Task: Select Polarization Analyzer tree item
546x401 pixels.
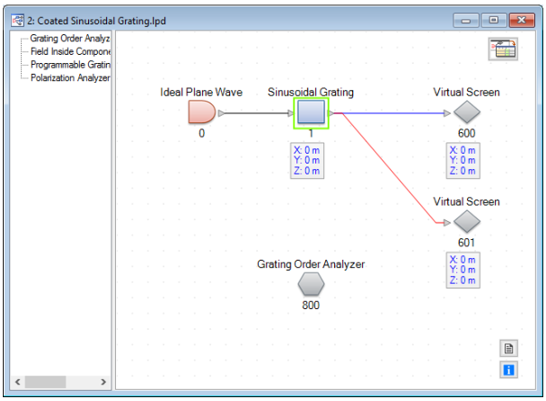Action: tap(70, 78)
